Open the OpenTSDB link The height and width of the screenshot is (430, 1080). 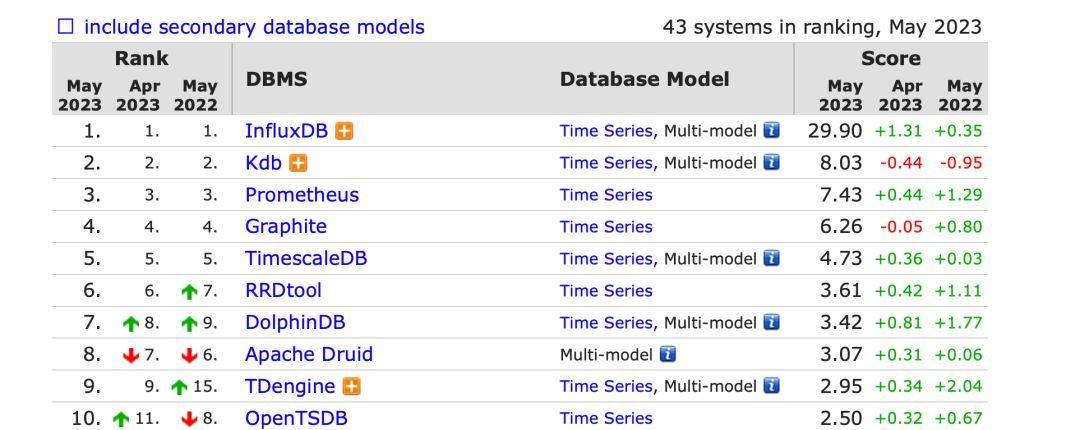coord(296,418)
